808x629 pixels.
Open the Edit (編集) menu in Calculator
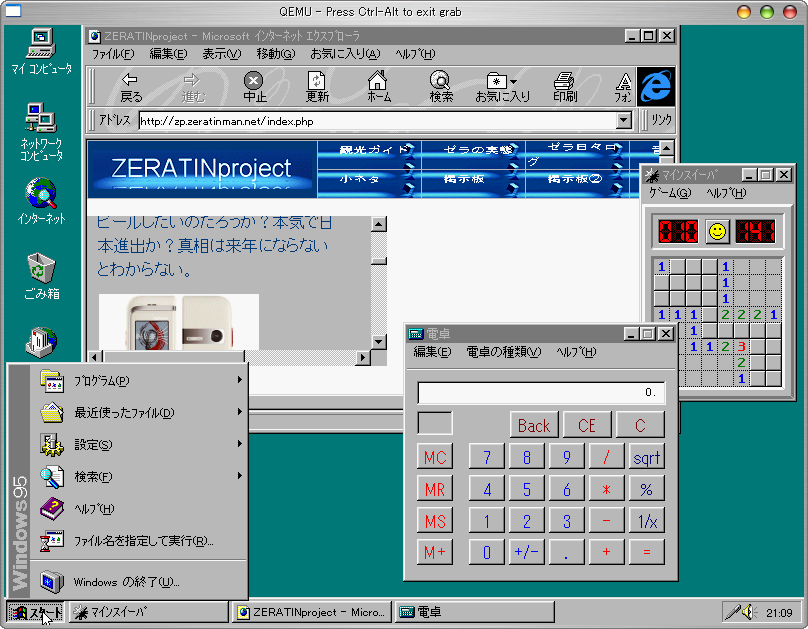pos(432,352)
